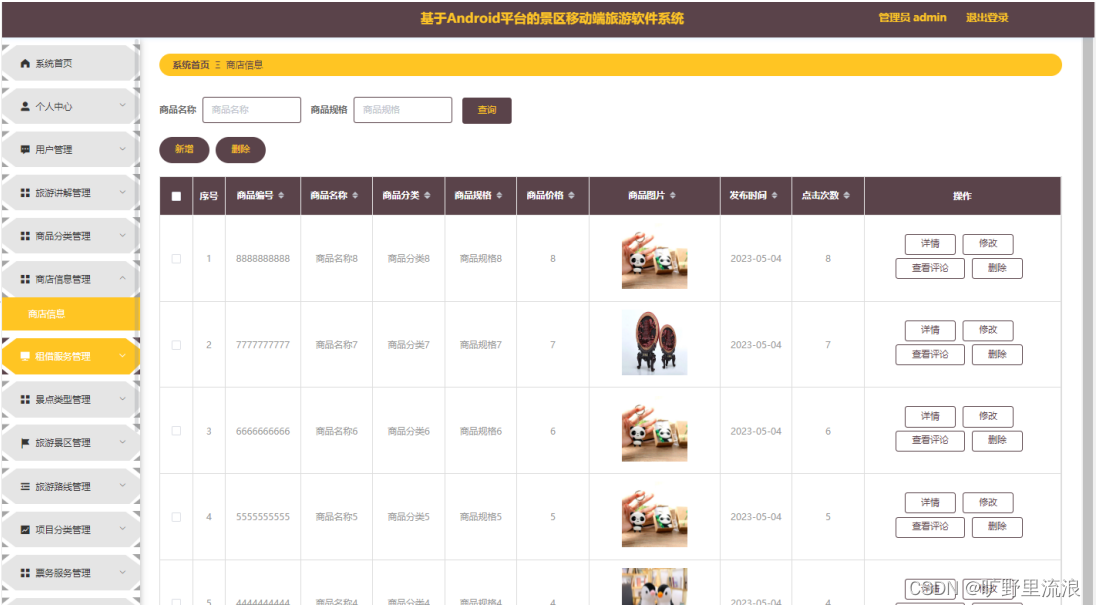1096x607 pixels.
Task: Collapse the 商店信息管理 menu chevron
Action: pos(122,278)
